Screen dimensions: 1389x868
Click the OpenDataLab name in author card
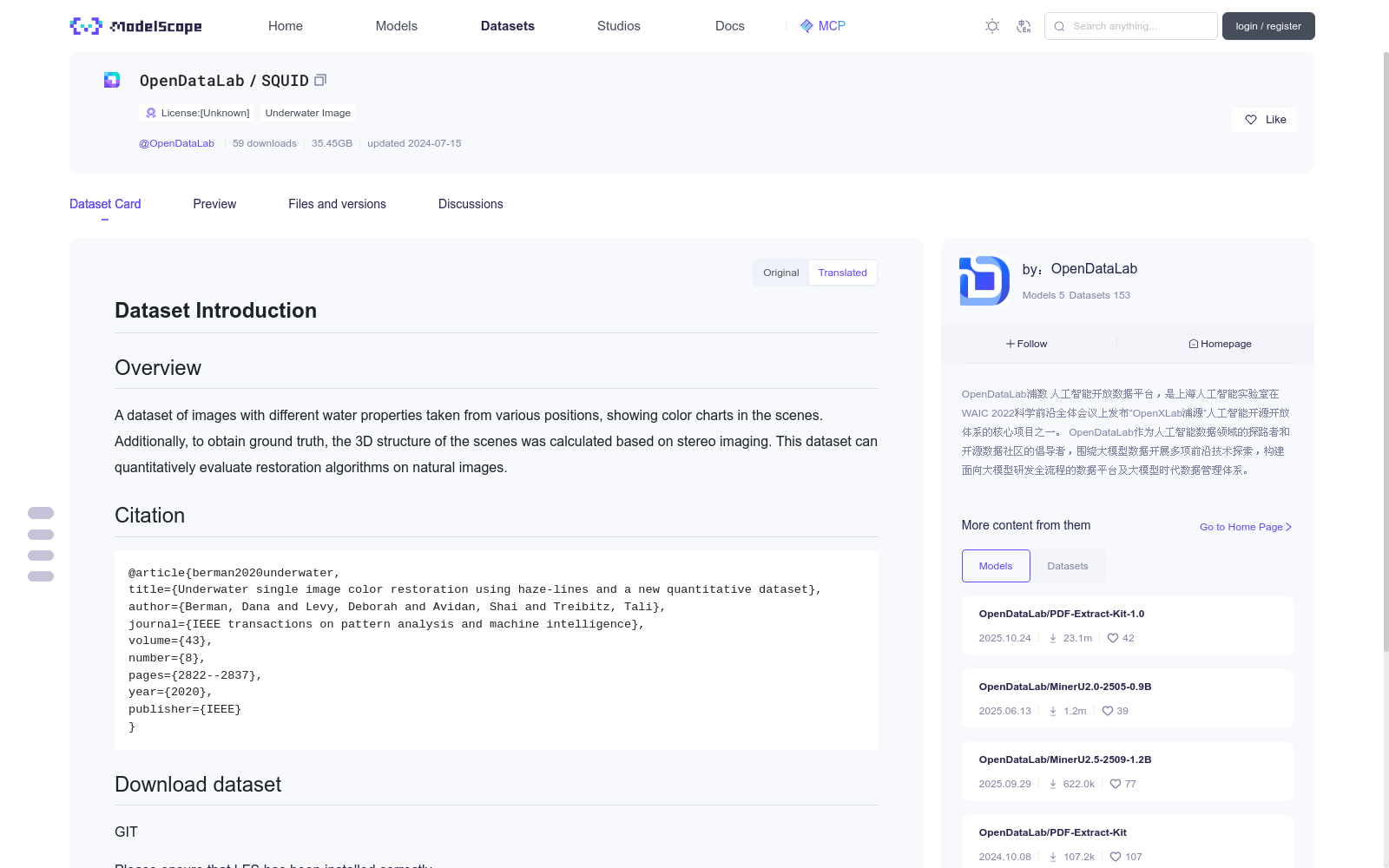click(1094, 269)
